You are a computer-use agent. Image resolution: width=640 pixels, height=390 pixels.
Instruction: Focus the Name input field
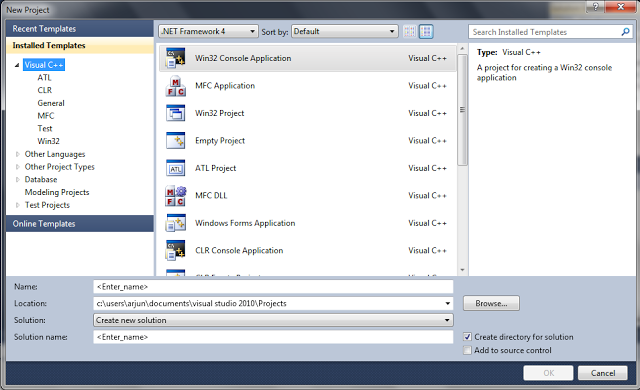pyautogui.click(x=273, y=287)
